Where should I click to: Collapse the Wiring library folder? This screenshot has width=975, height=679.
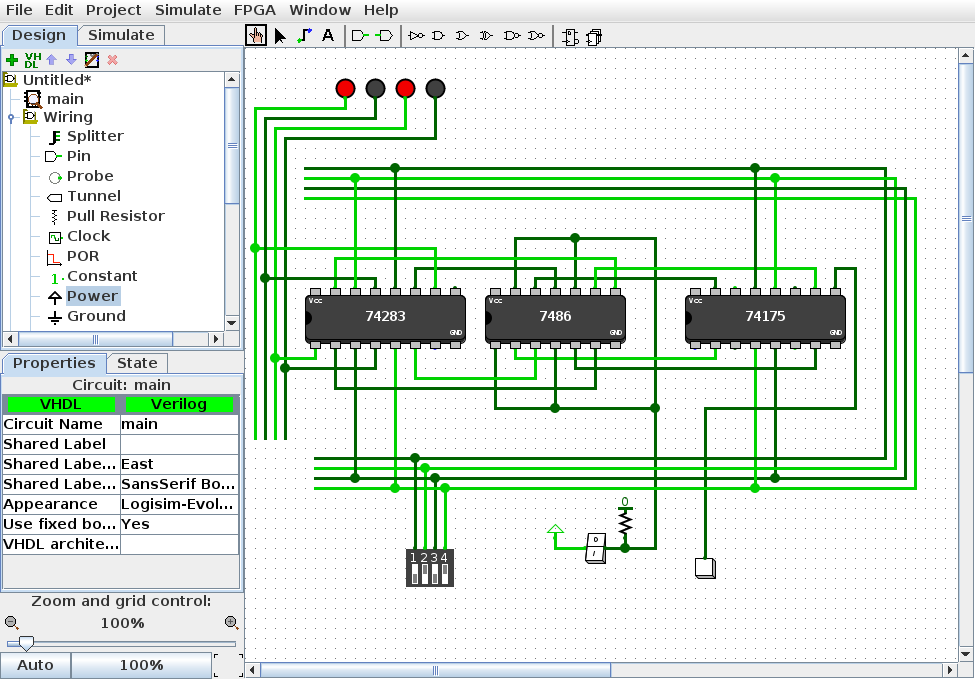[11, 117]
